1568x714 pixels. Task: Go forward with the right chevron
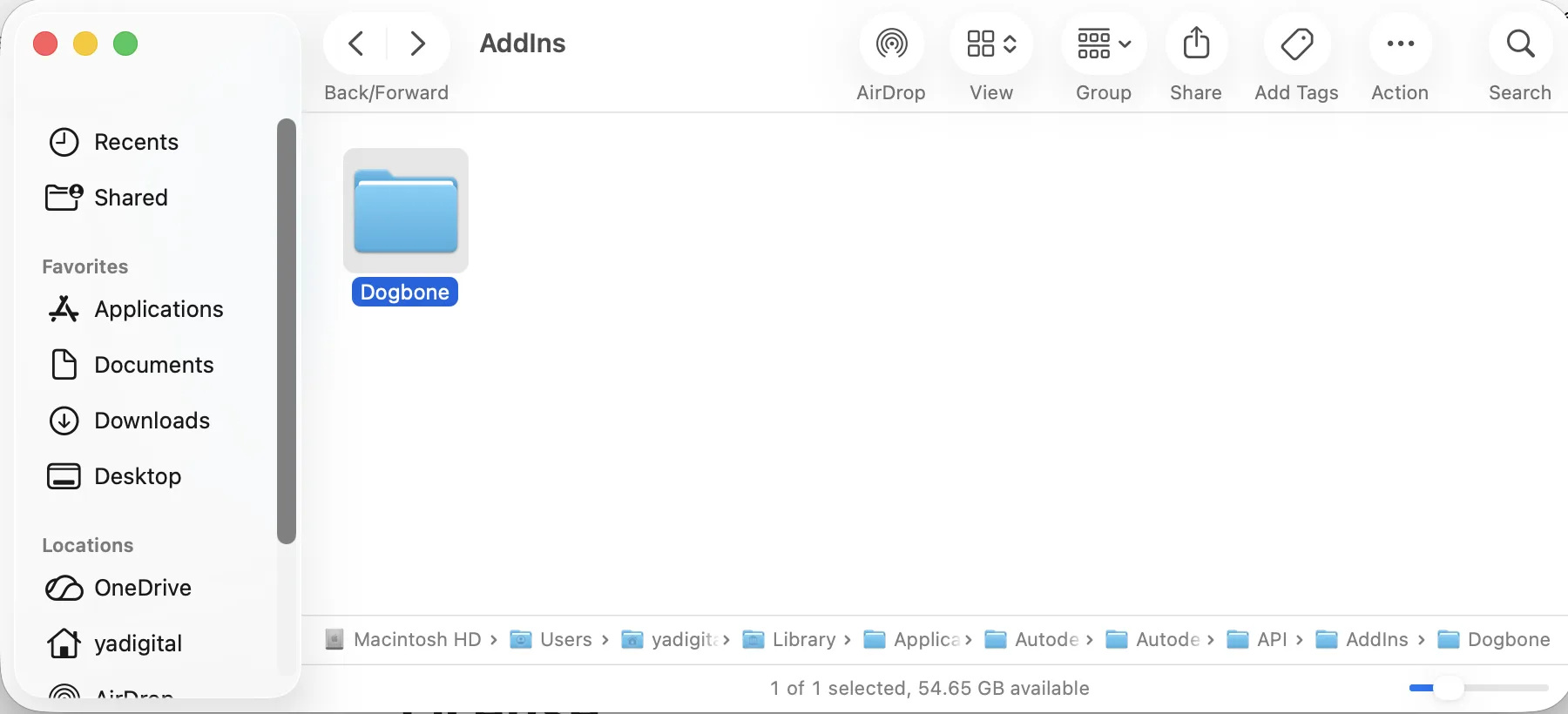pos(418,43)
